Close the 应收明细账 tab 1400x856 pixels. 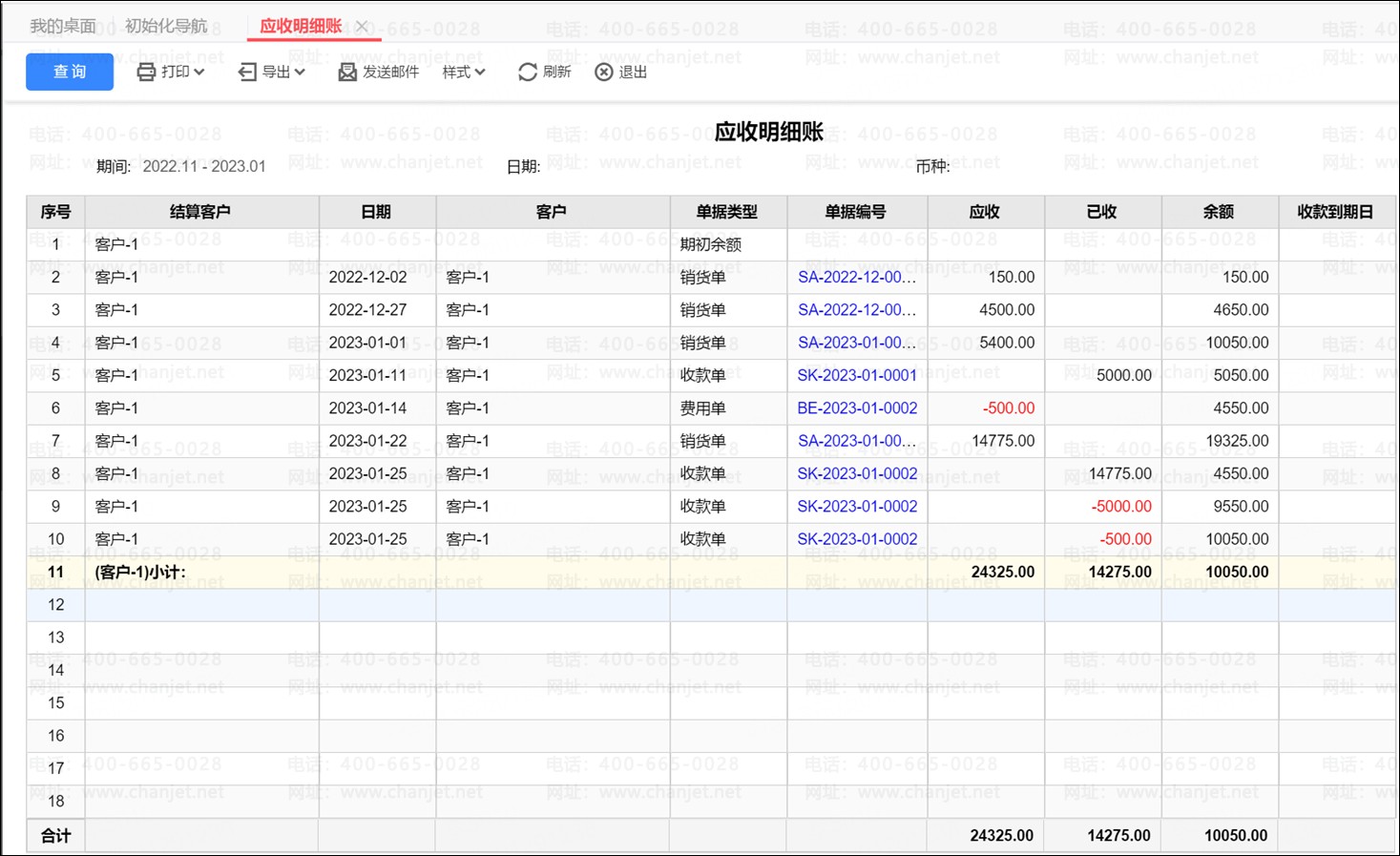(362, 26)
